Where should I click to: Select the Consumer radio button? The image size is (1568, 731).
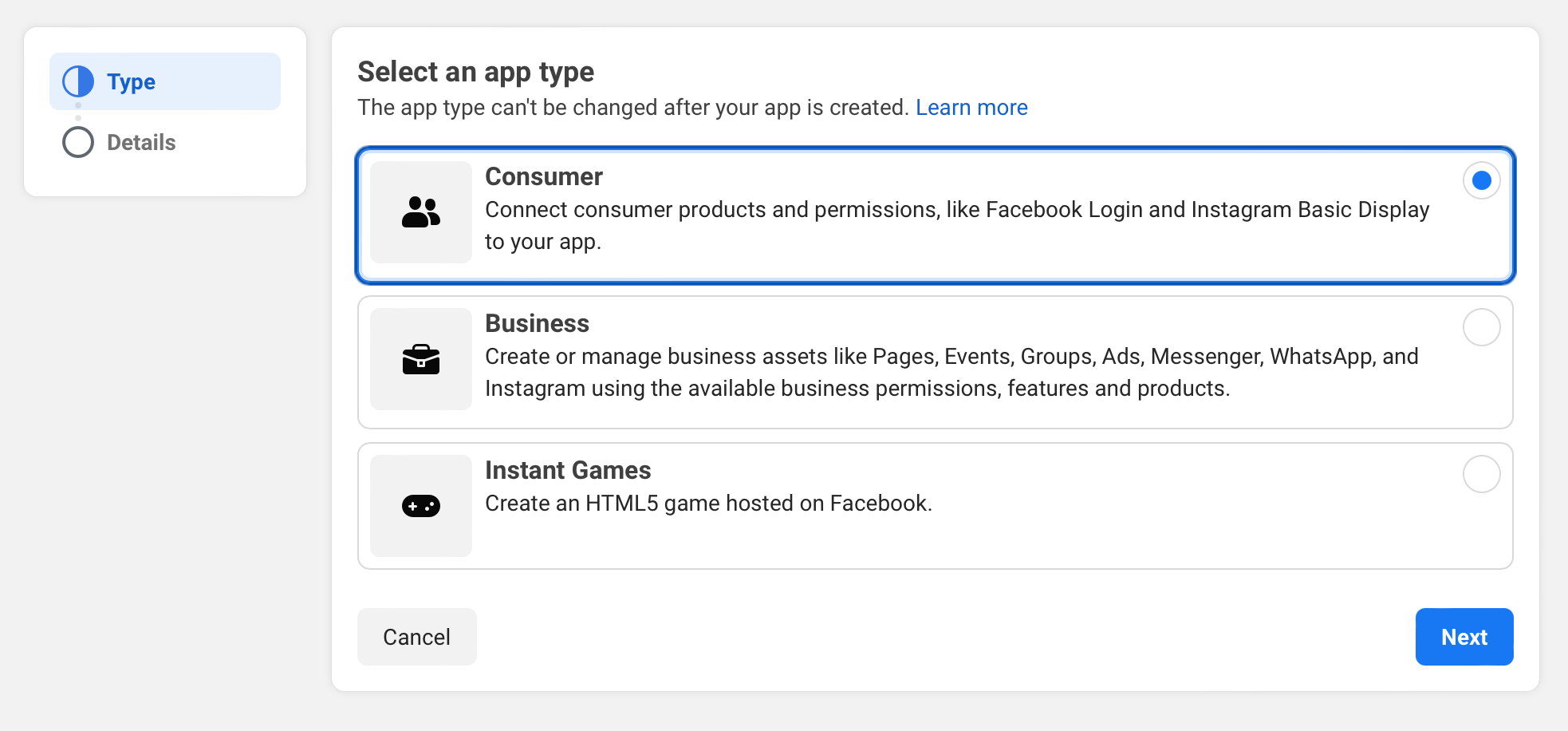[x=1481, y=180]
